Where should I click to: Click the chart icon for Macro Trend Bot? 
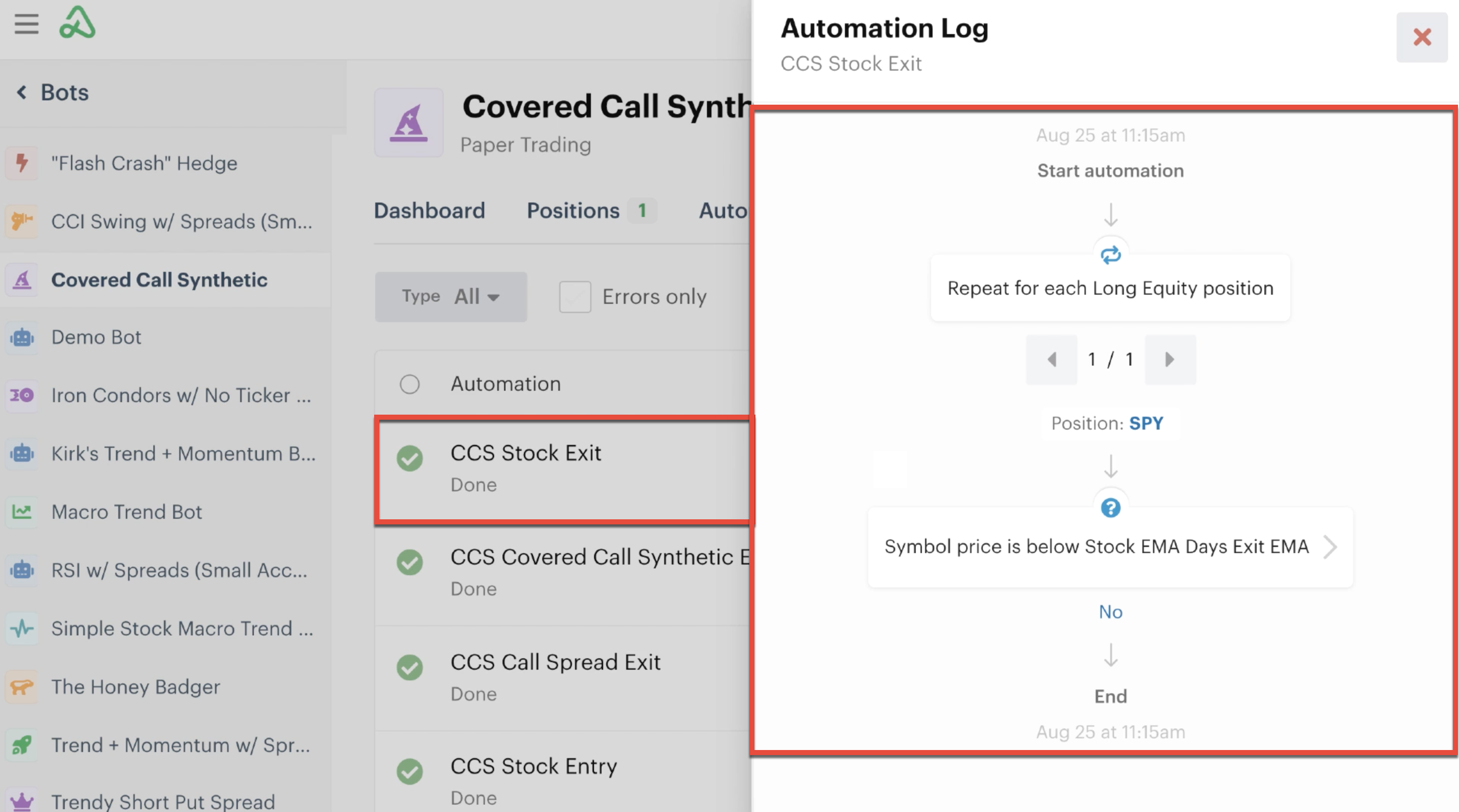(21, 512)
